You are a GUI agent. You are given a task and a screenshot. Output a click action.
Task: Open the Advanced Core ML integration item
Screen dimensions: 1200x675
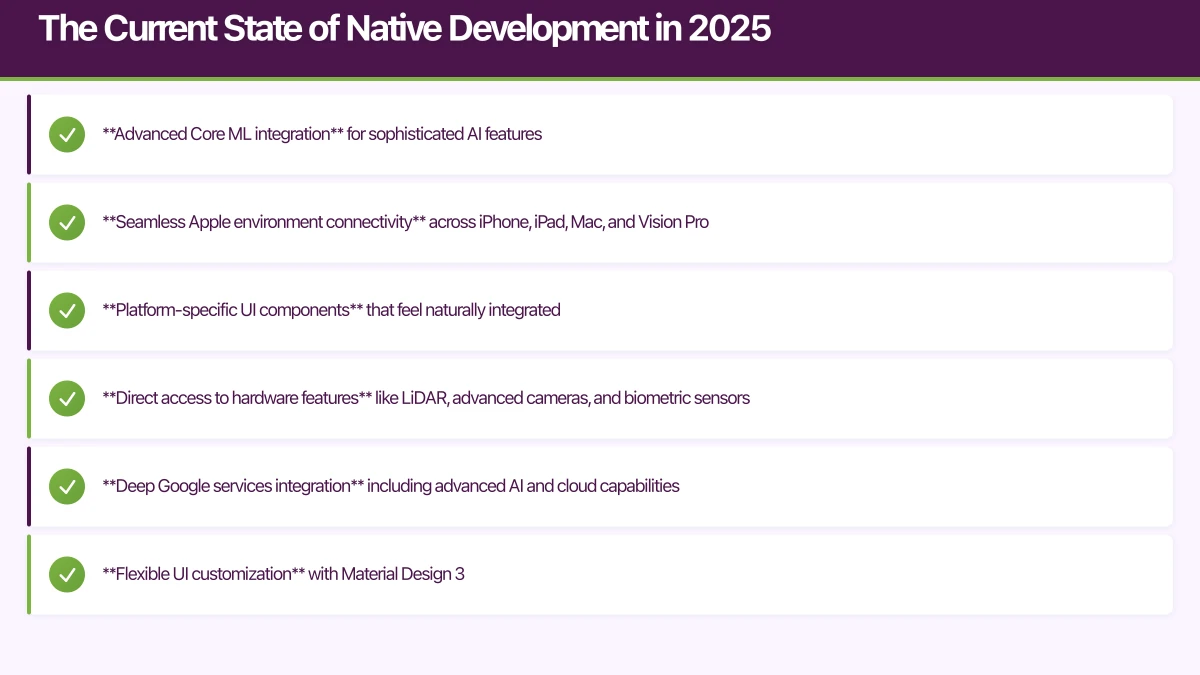point(600,134)
